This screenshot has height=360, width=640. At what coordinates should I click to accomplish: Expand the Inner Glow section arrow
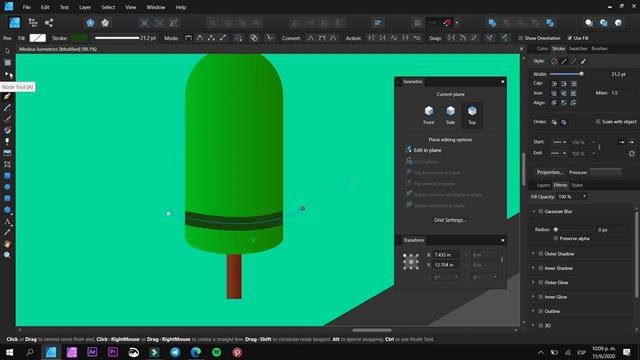(533, 297)
